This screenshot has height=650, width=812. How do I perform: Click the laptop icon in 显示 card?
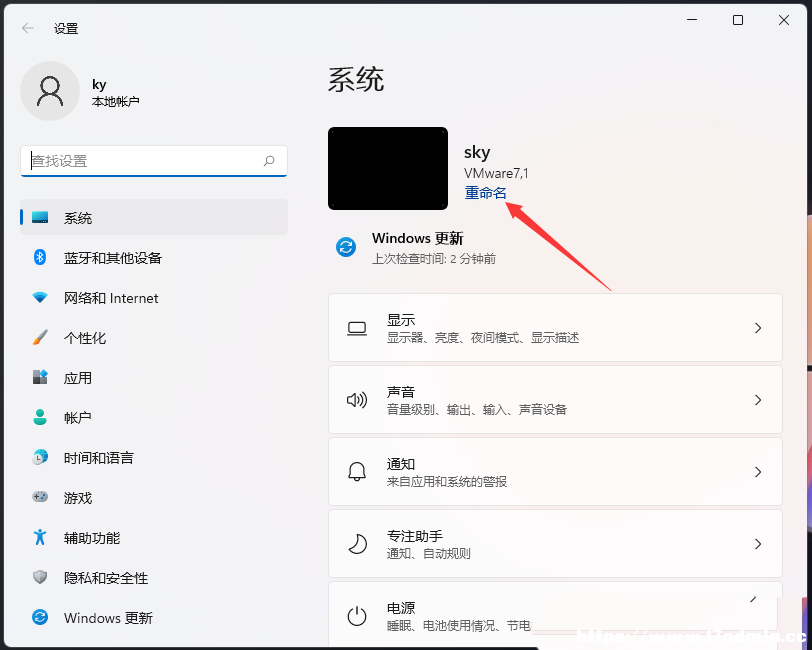click(x=357, y=328)
